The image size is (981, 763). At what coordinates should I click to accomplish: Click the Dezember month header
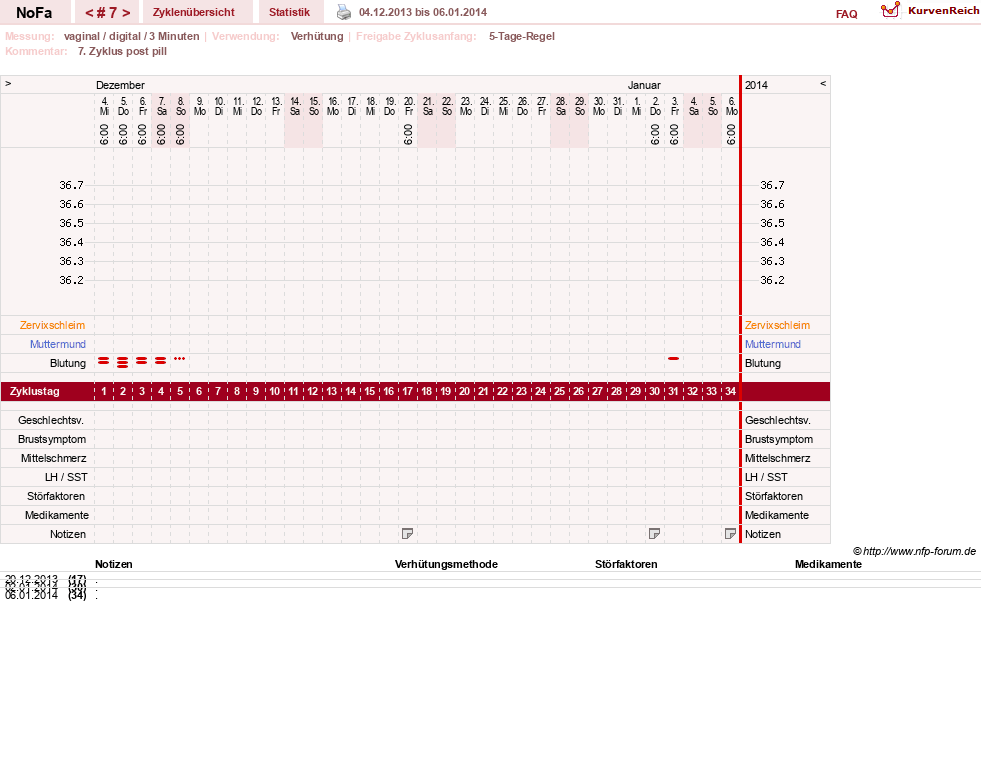coord(120,85)
